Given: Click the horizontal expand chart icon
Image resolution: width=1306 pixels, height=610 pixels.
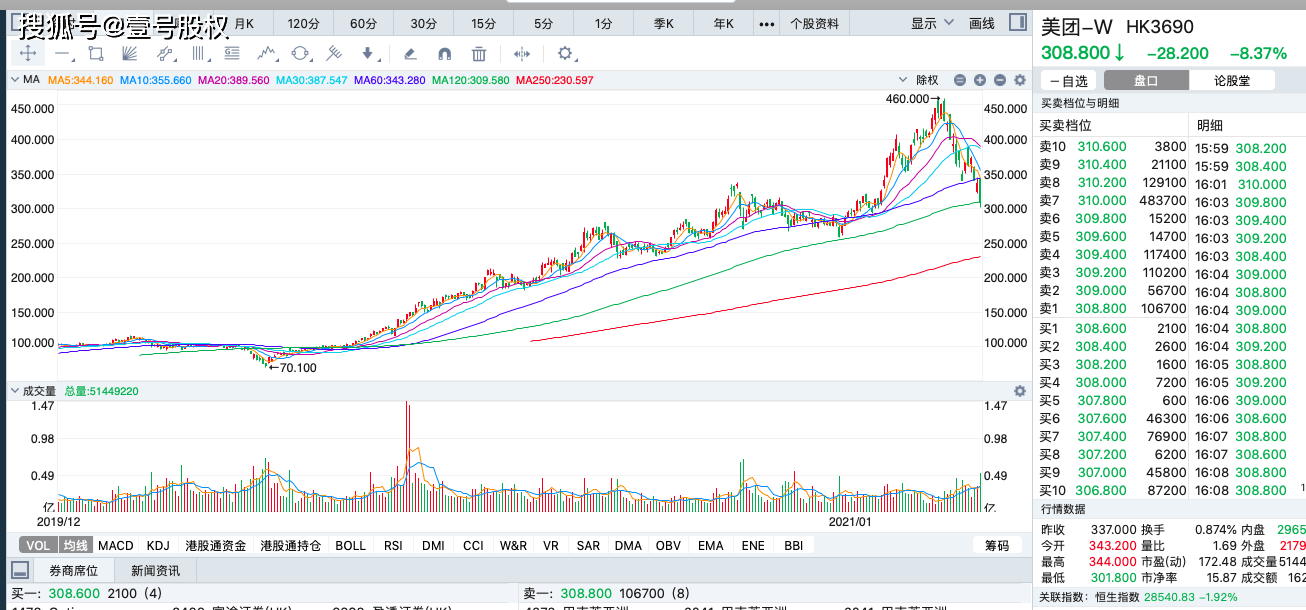Looking at the screenshot, I should click(x=521, y=54).
